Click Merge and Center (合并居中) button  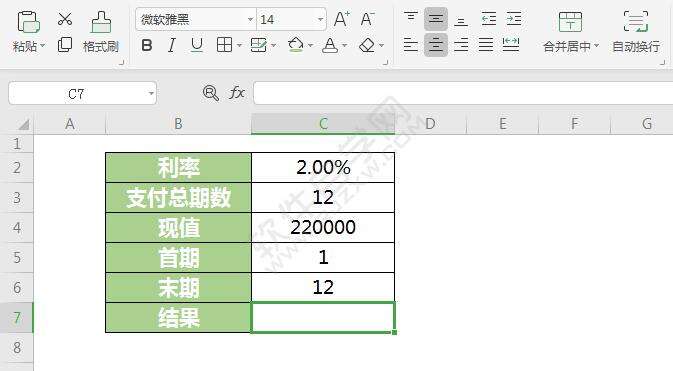pyautogui.click(x=570, y=31)
